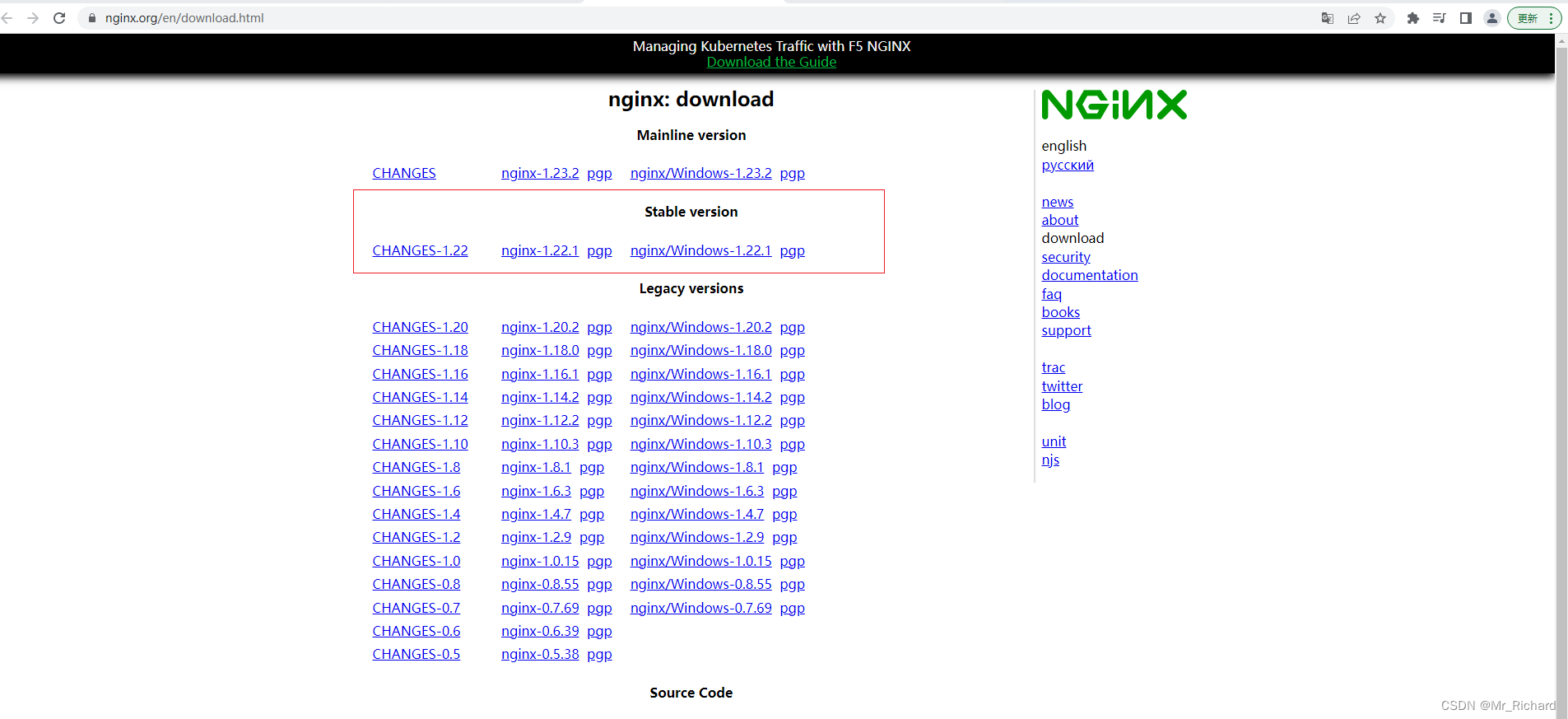Open CHANGES-1.10 link
Viewport: 1568px width, 719px height.
click(x=420, y=445)
